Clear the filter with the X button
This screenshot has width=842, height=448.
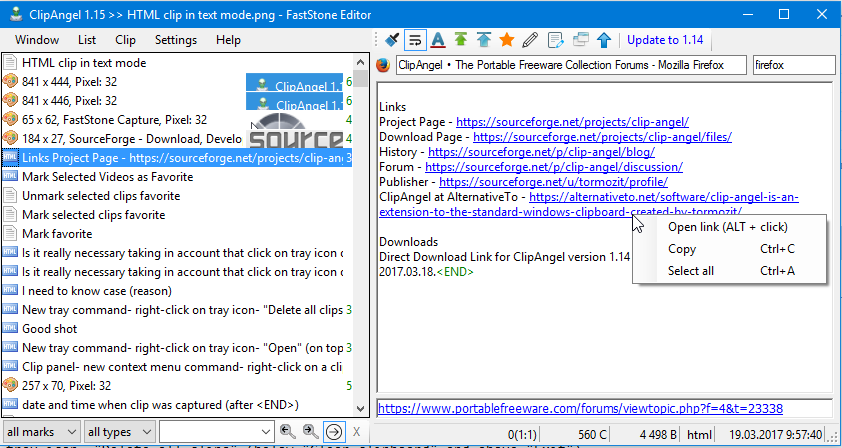pyautogui.click(x=356, y=432)
